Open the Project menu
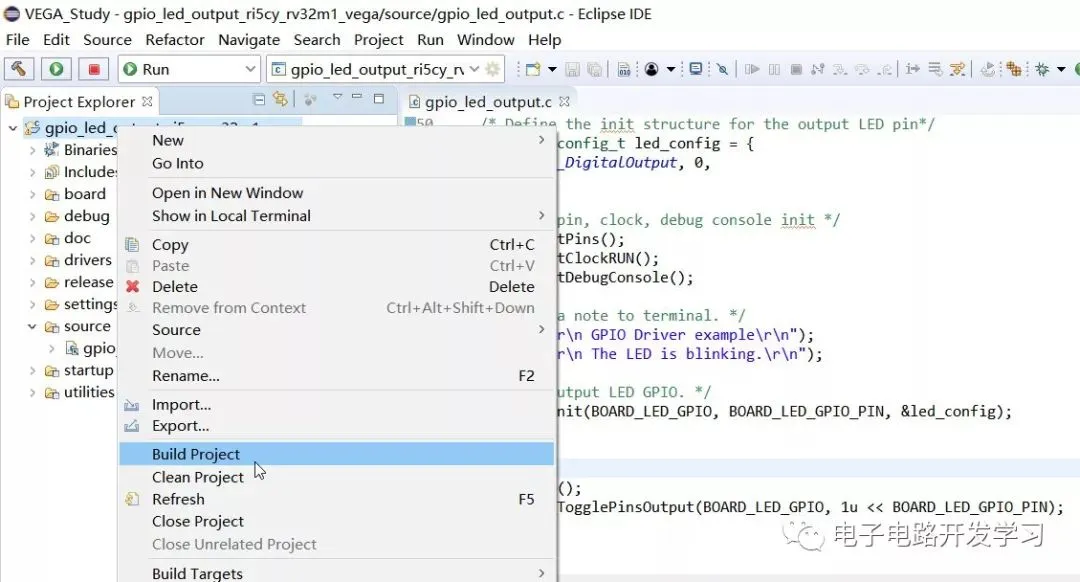 [379, 40]
